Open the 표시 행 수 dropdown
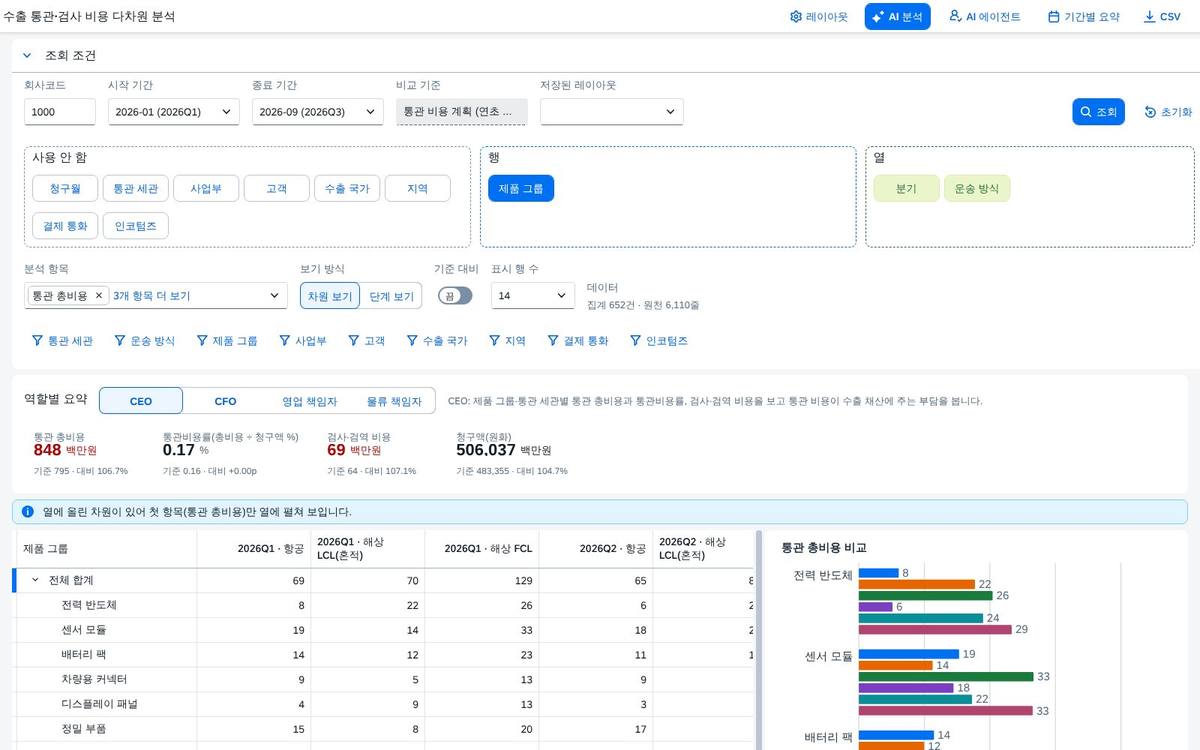This screenshot has height=750, width=1200. tap(531, 296)
